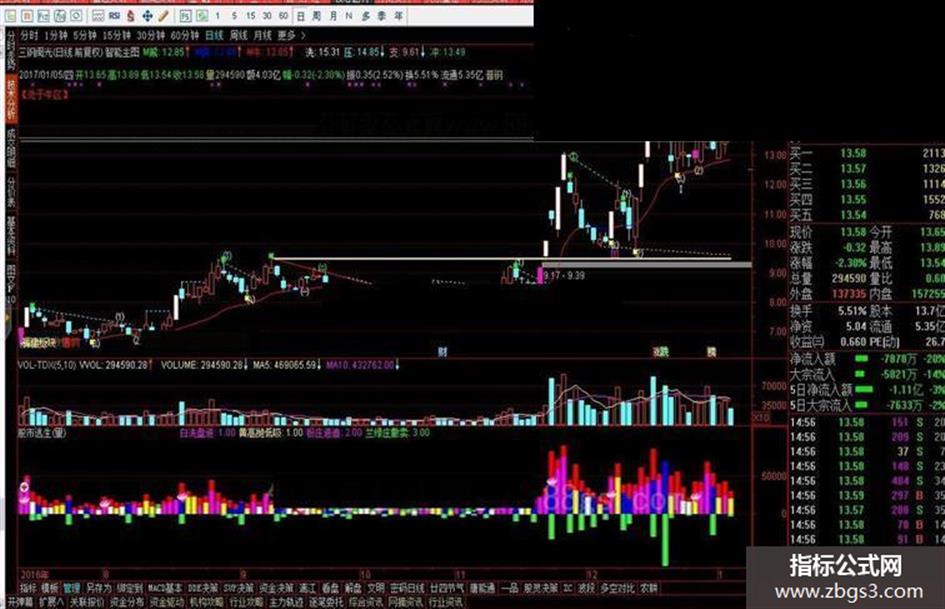
Task: Select the 密码日线 template tab
Action: click(407, 588)
